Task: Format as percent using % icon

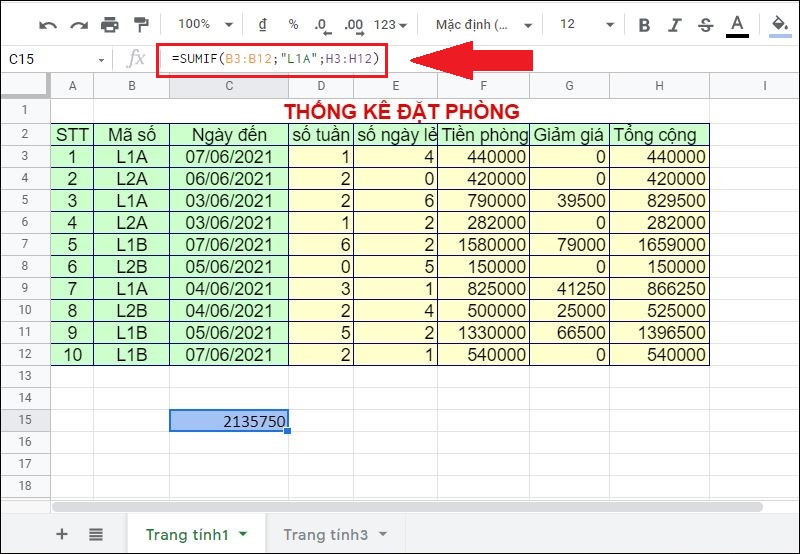Action: click(x=293, y=24)
